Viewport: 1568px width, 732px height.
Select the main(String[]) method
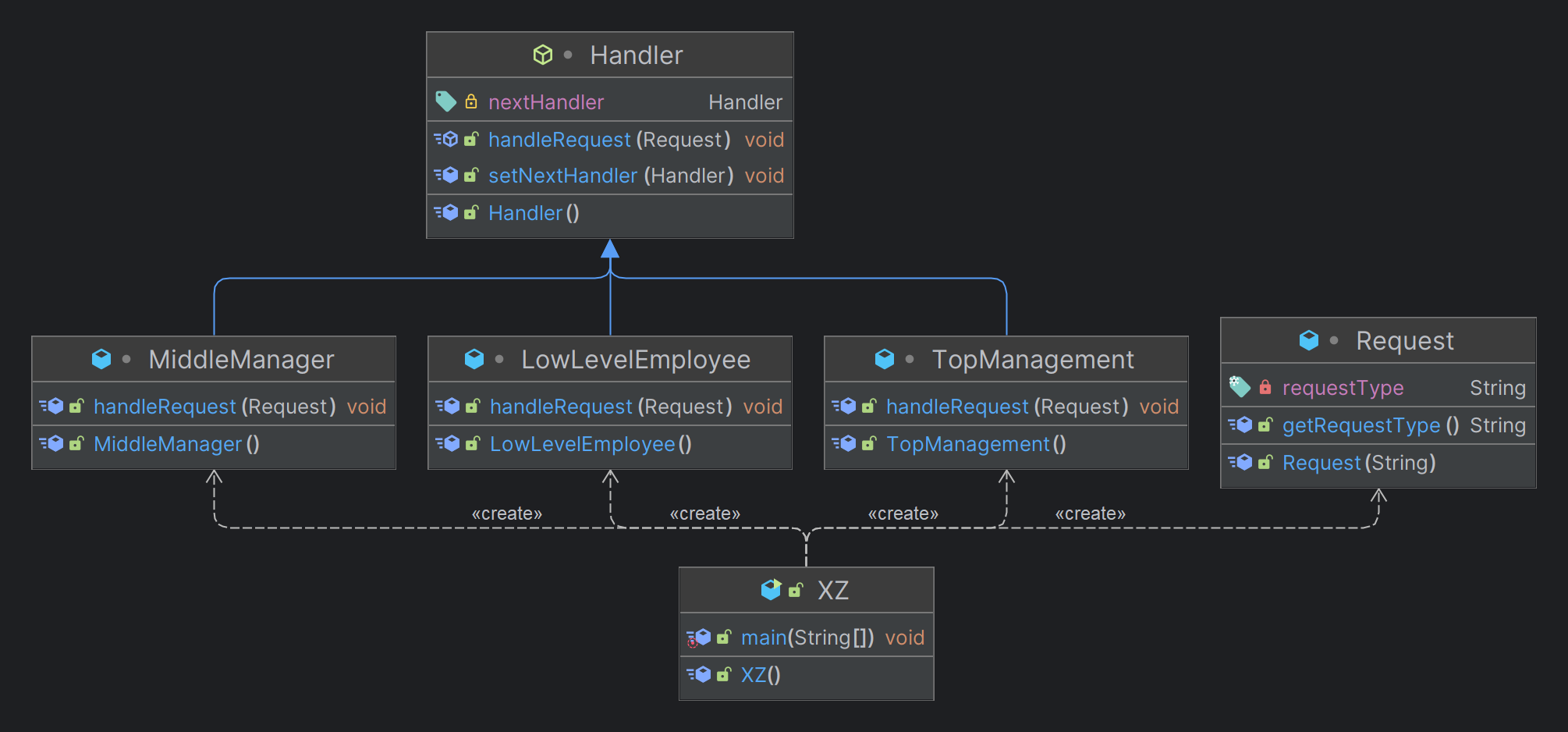(807, 638)
